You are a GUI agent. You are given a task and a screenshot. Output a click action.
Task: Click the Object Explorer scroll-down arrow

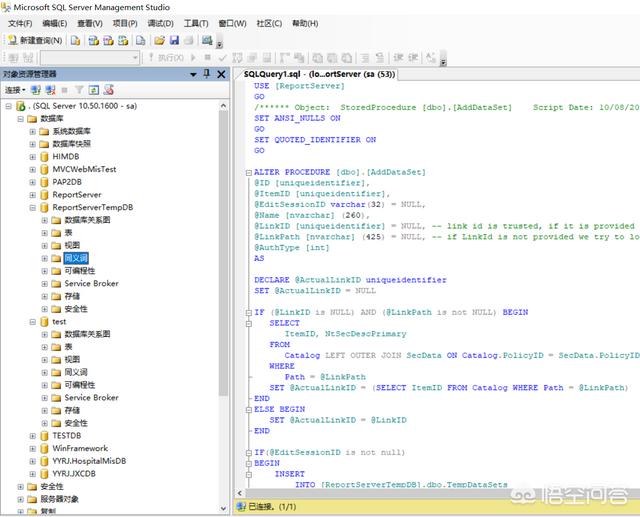(223, 508)
